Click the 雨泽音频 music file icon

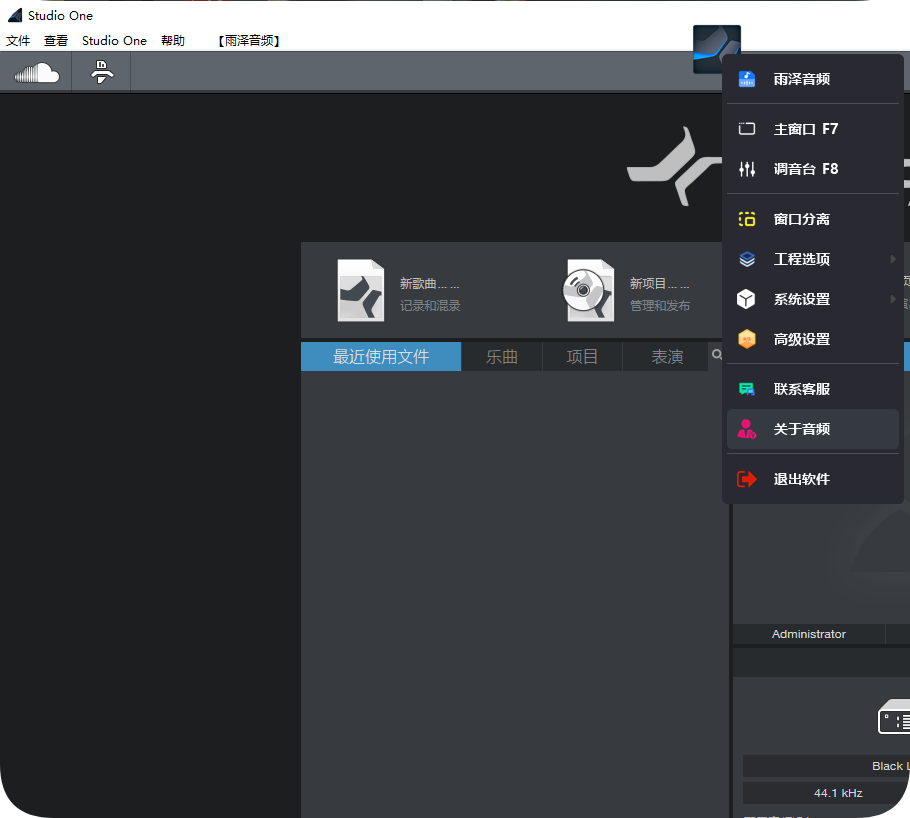click(x=746, y=79)
